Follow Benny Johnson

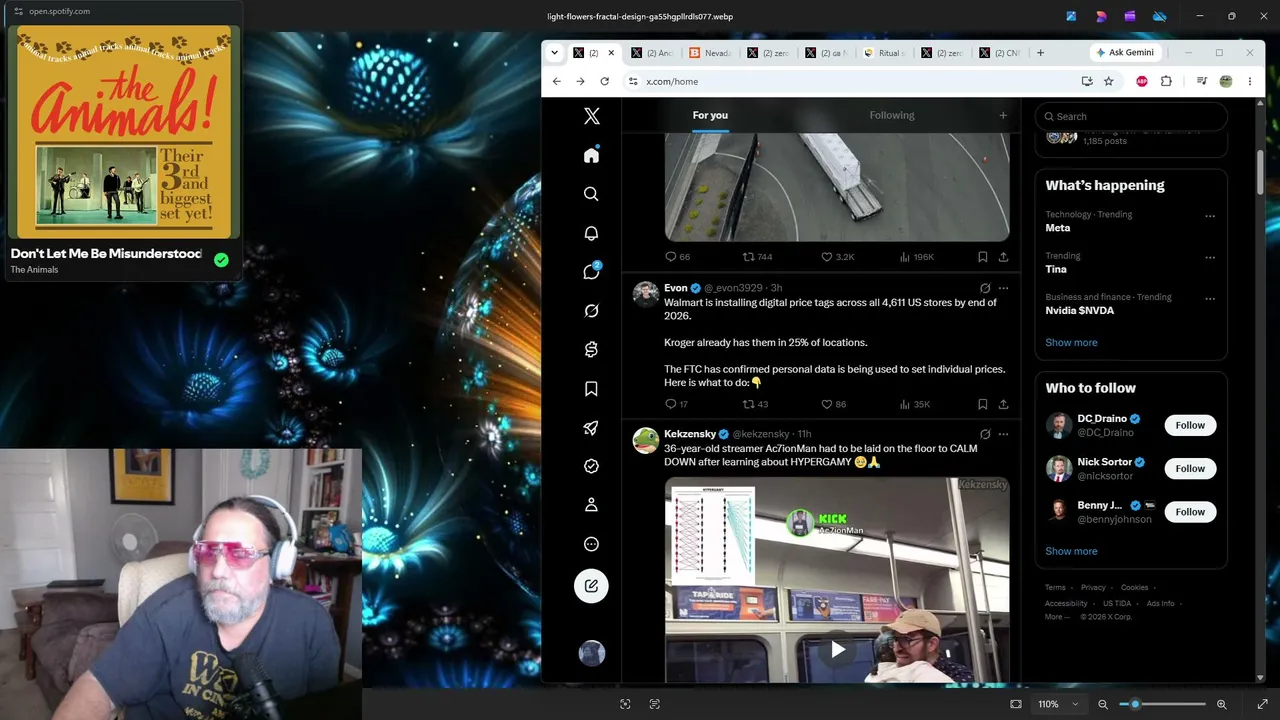1190,511
